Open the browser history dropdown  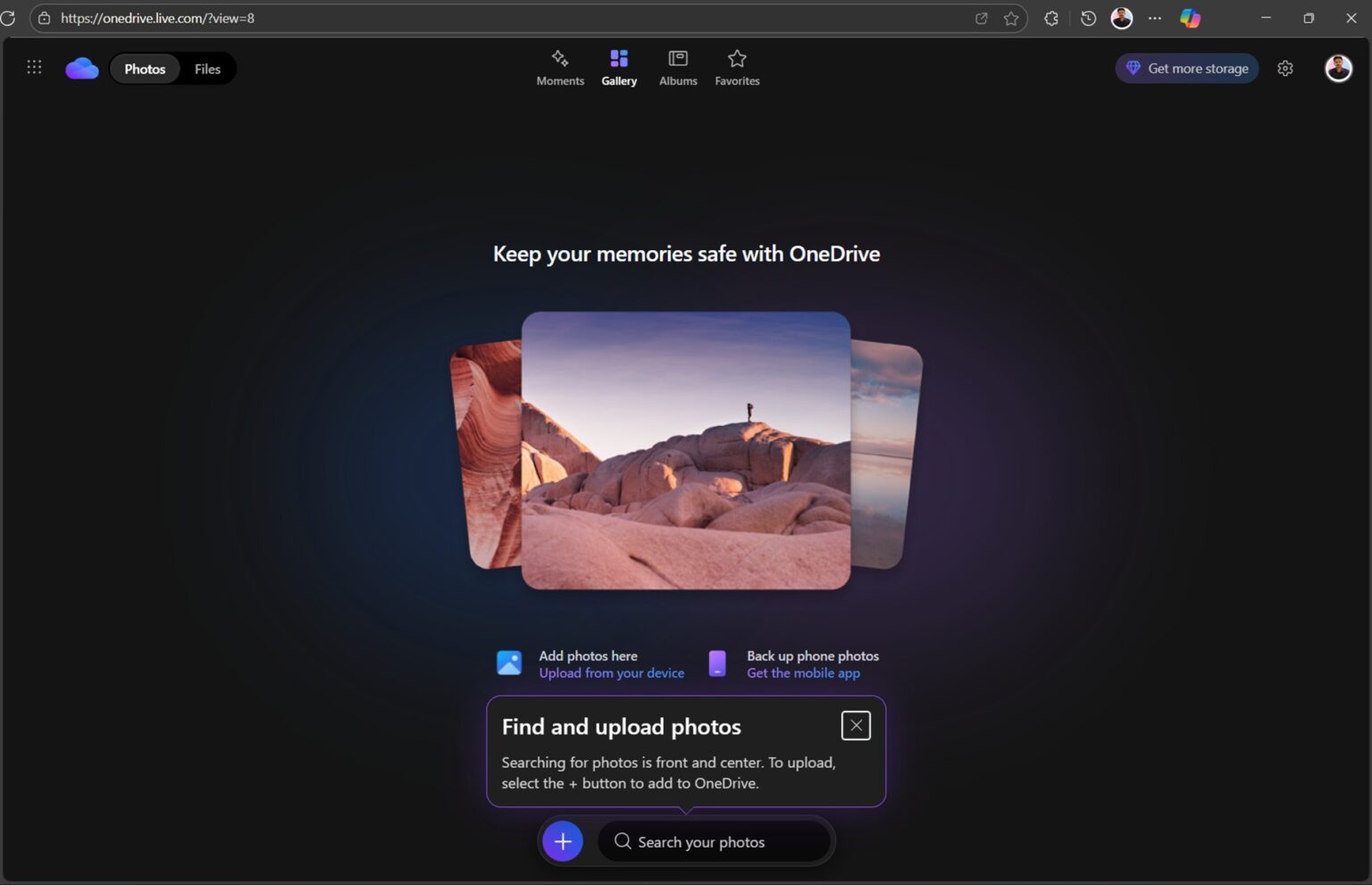pos(1087,18)
